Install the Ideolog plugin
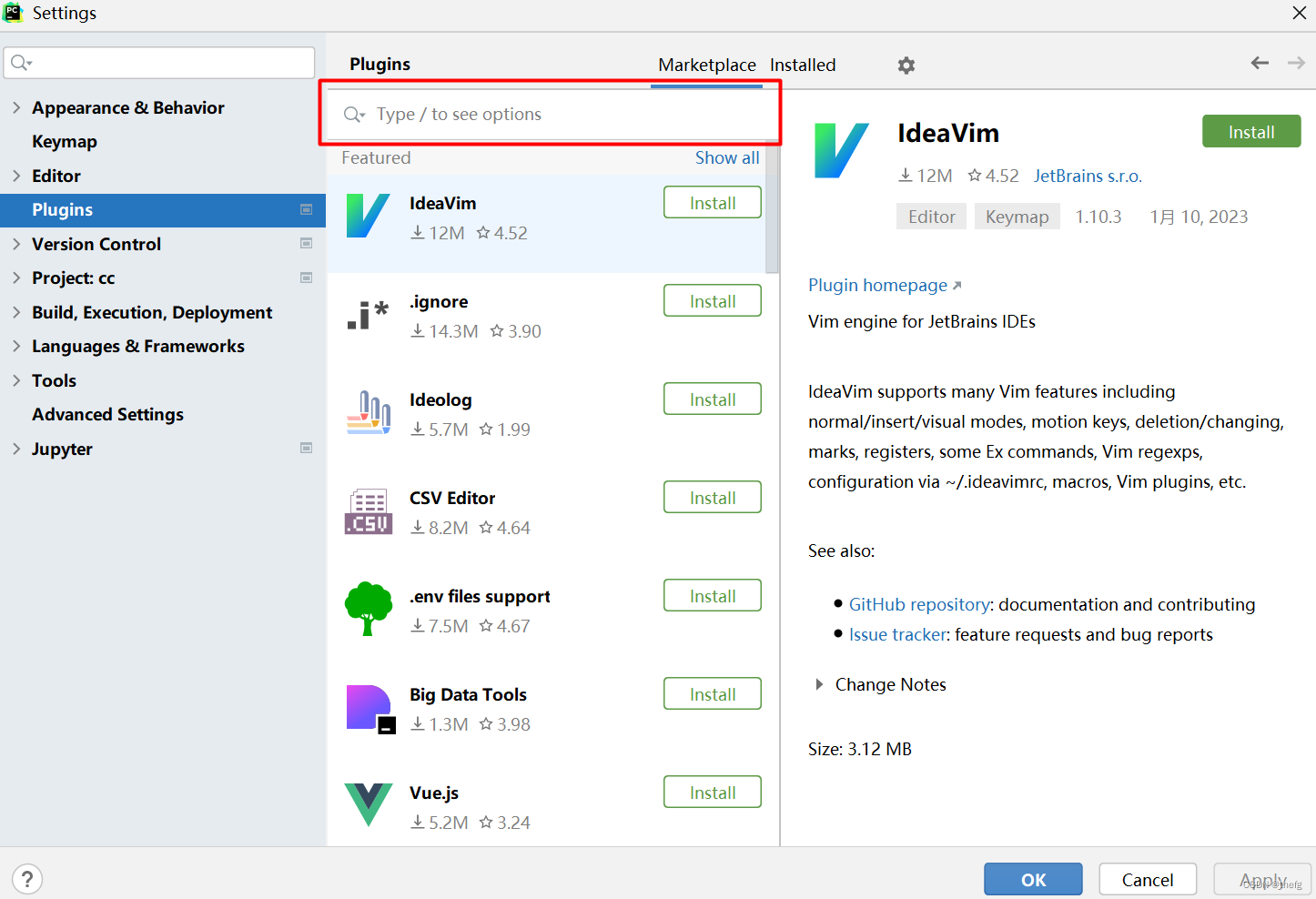Screen dimensions: 1316x899 [713, 399]
